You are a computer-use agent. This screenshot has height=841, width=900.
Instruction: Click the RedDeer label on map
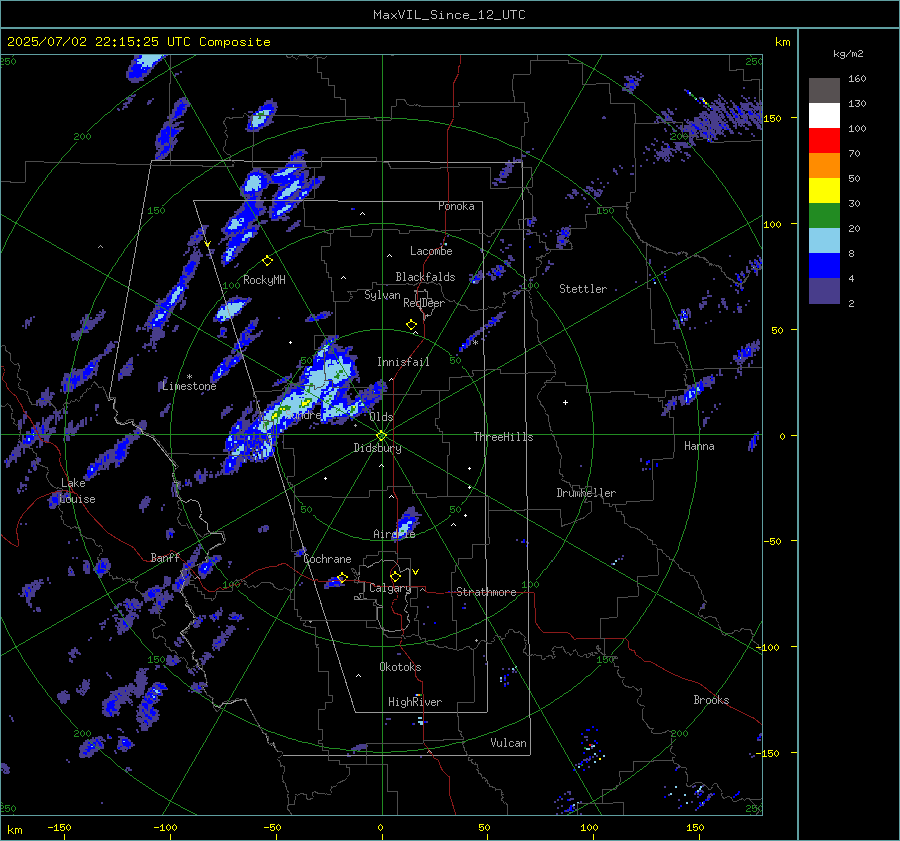pyautogui.click(x=424, y=303)
